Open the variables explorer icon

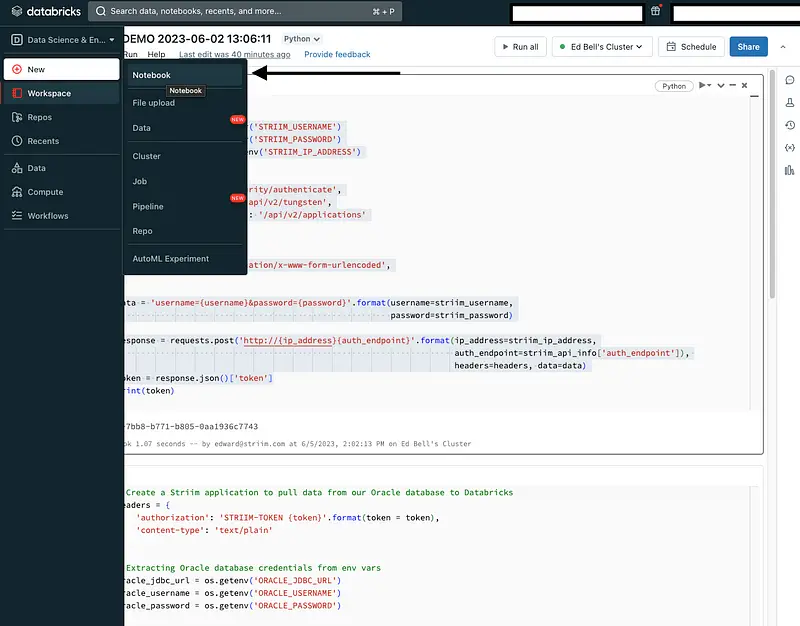[x=790, y=147]
